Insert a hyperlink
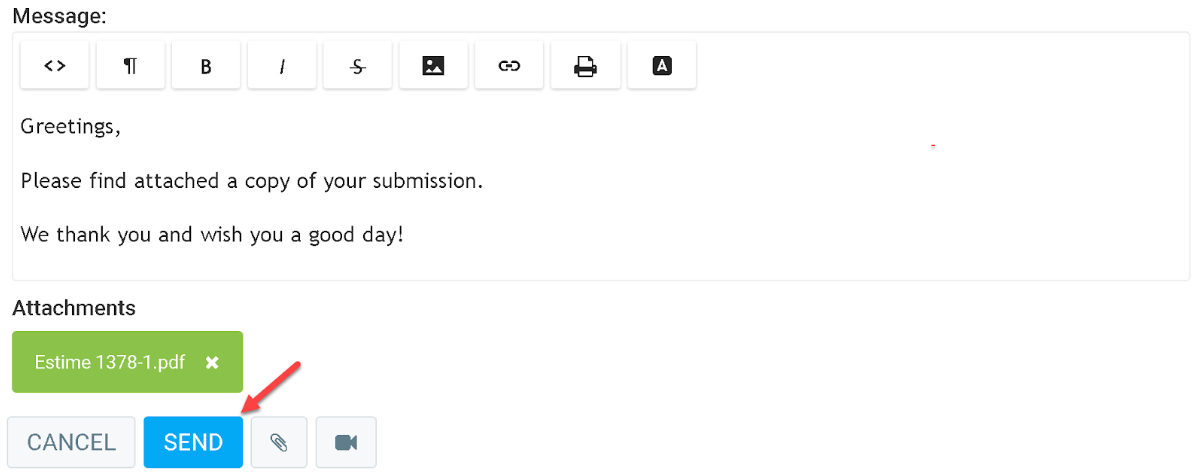Viewport: 1196px width, 476px height. pyautogui.click(x=509, y=66)
